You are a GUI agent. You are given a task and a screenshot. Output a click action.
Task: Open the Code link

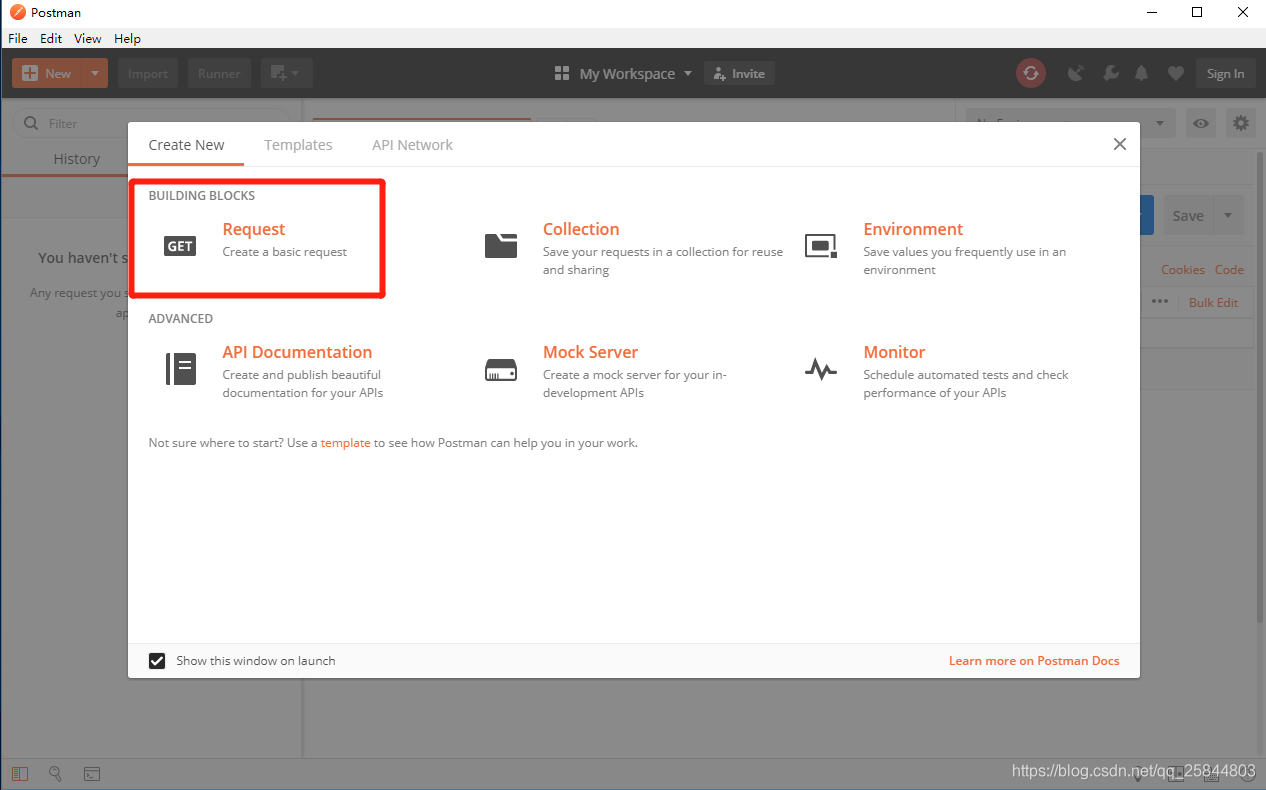(1229, 270)
